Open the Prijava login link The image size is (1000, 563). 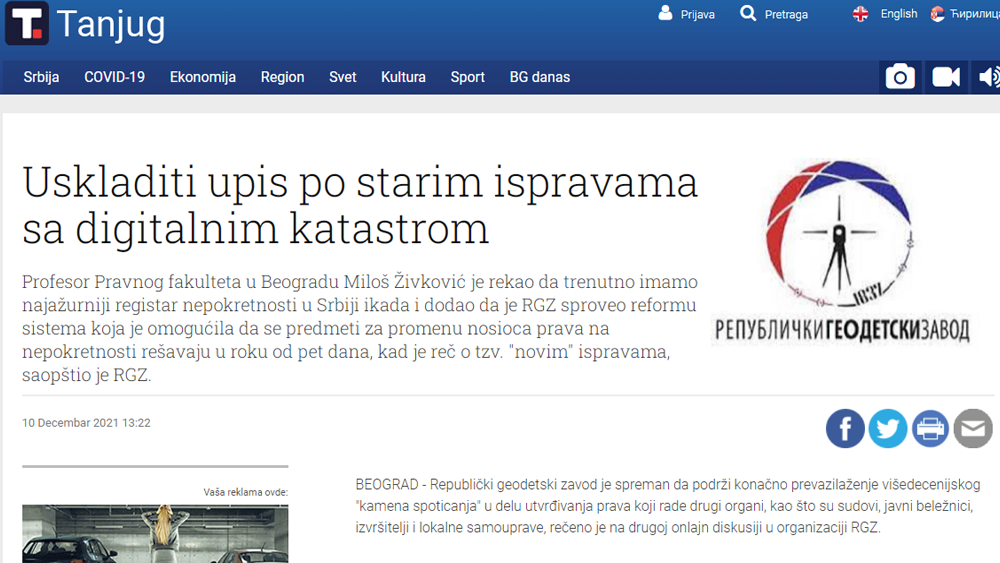tap(697, 15)
